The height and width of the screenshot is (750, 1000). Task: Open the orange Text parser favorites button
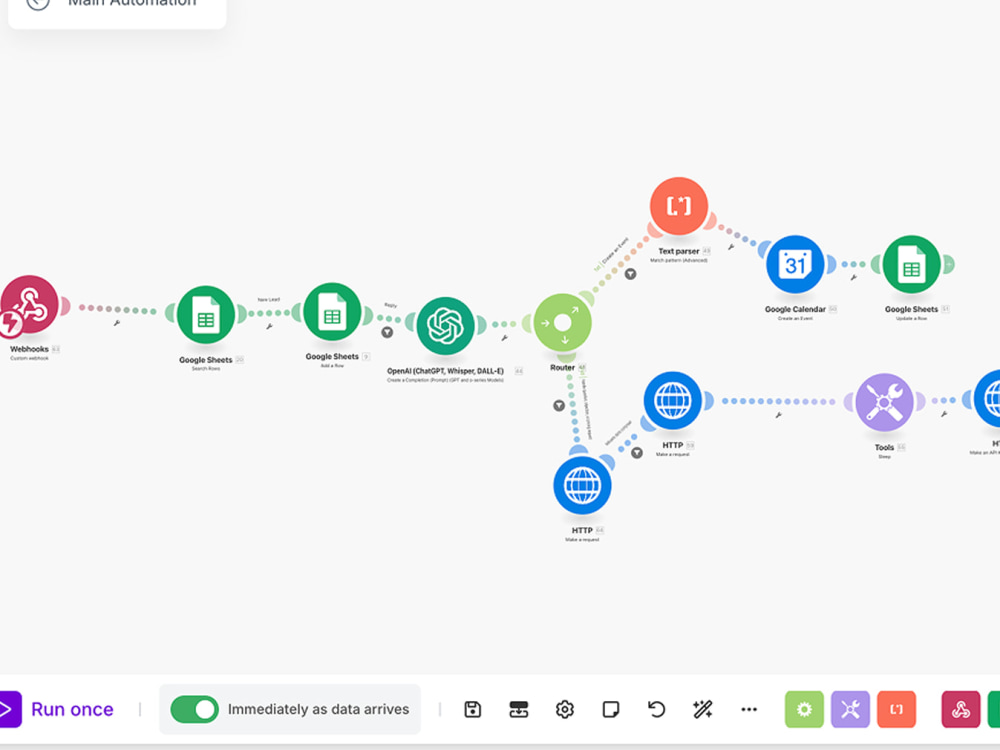(897, 709)
